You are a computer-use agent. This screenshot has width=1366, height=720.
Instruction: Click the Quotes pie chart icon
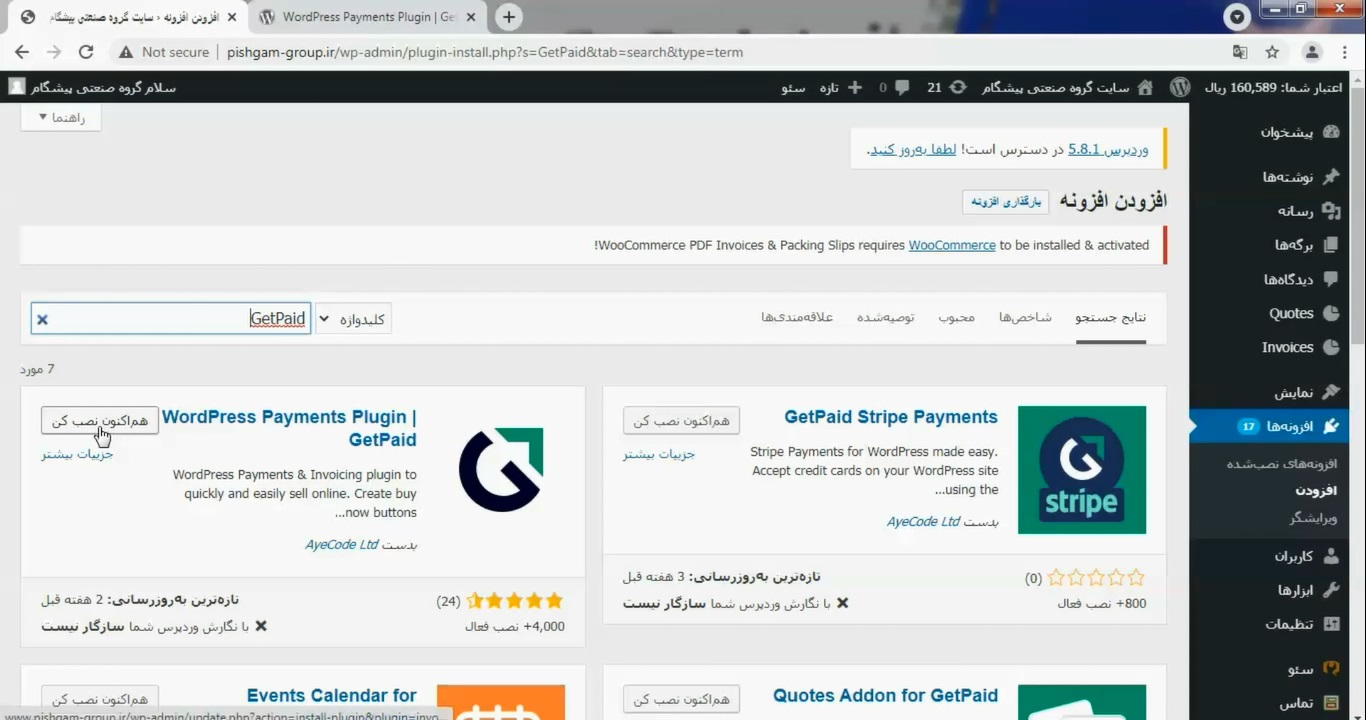pyautogui.click(x=1330, y=313)
